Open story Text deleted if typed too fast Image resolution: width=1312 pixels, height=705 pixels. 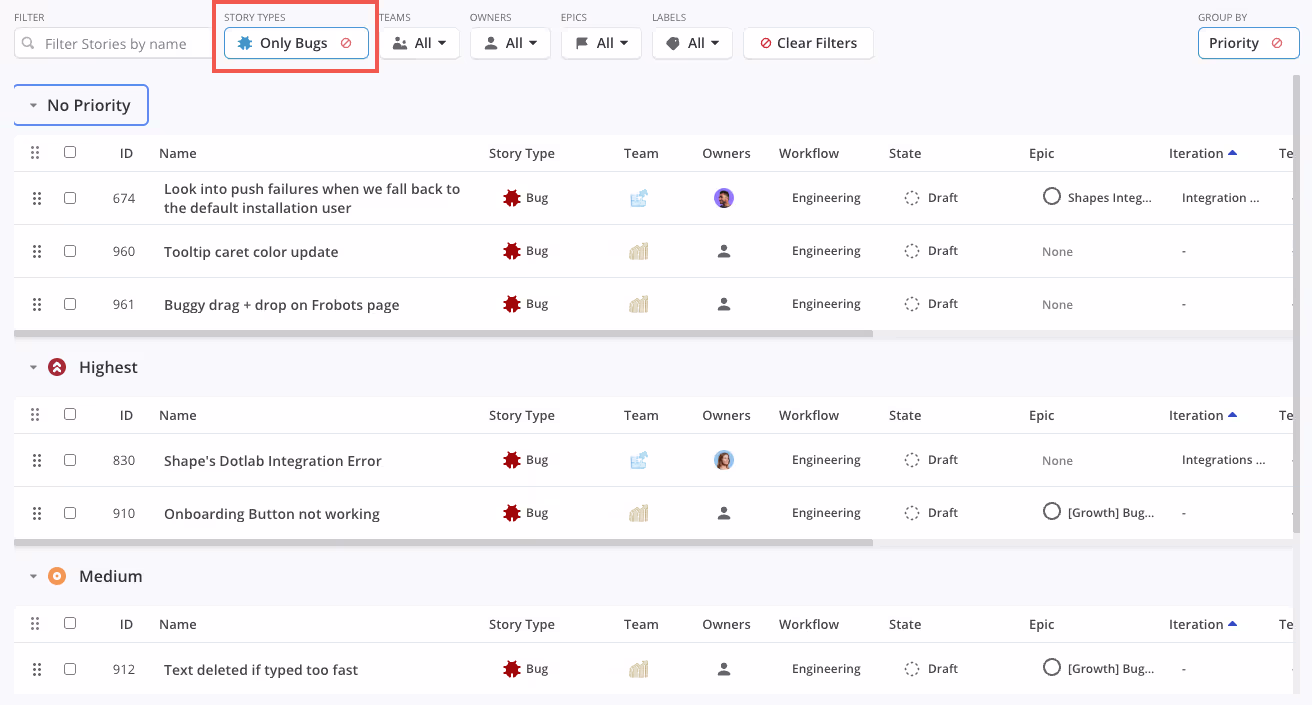pyautogui.click(x=261, y=670)
